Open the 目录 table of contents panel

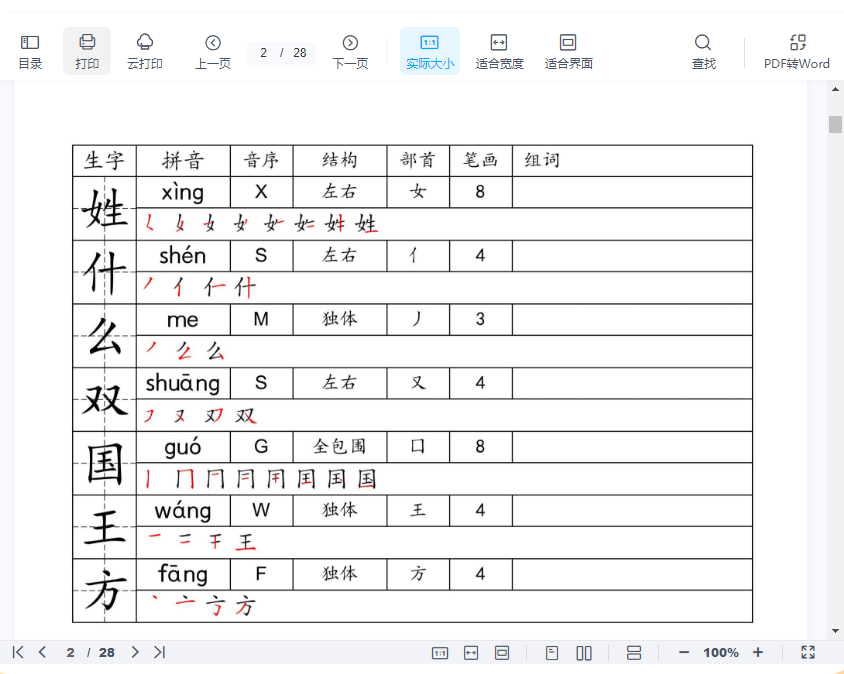click(x=30, y=51)
